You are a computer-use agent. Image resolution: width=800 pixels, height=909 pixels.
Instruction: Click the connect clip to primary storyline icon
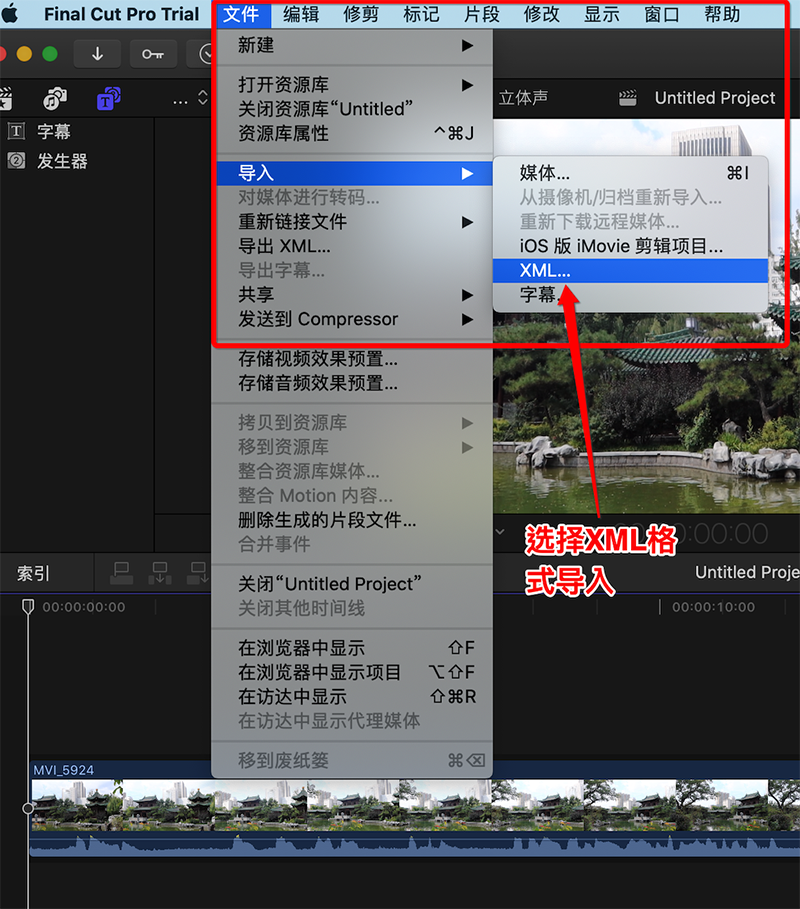(x=122, y=573)
